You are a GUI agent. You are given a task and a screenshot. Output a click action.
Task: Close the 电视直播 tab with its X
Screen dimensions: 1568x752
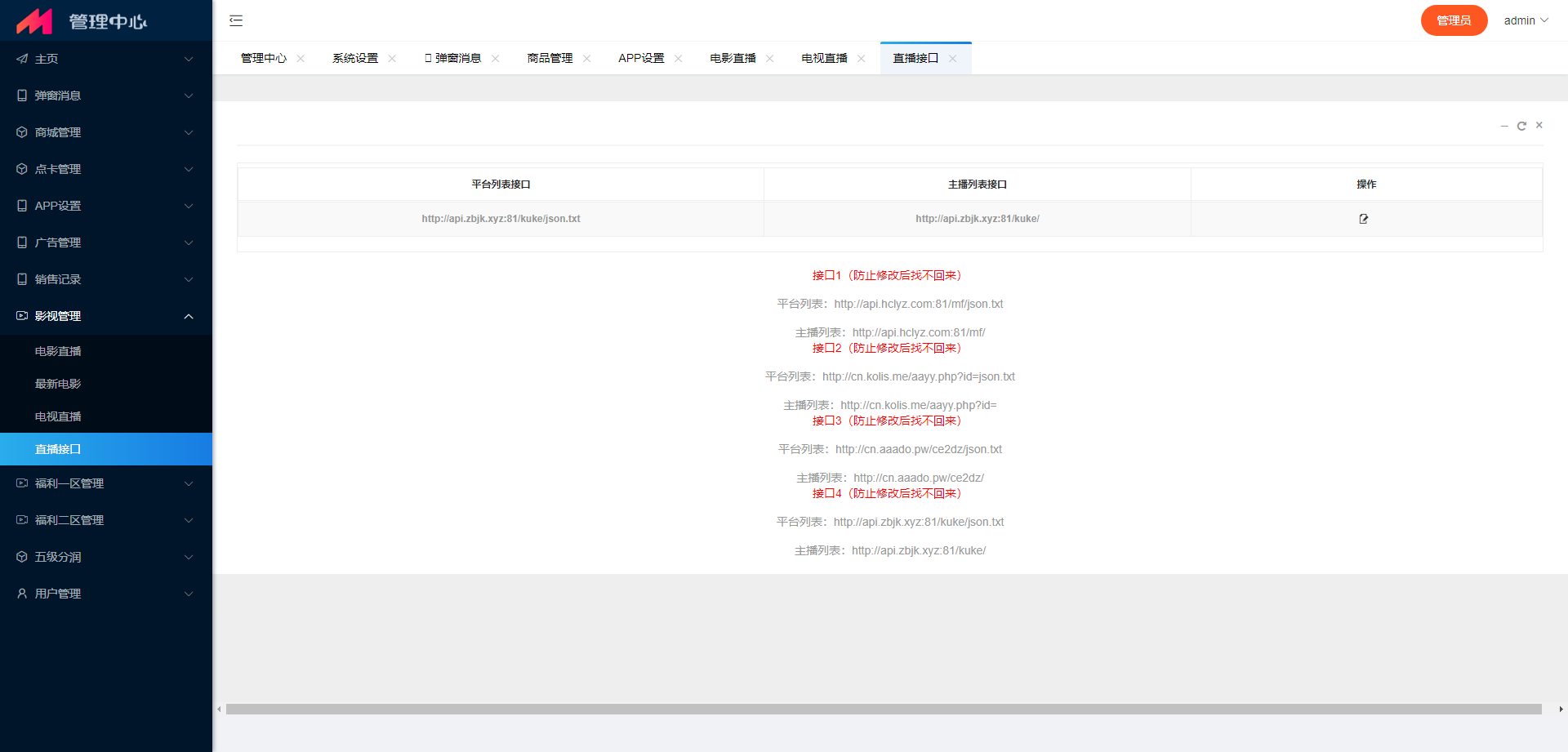click(861, 59)
